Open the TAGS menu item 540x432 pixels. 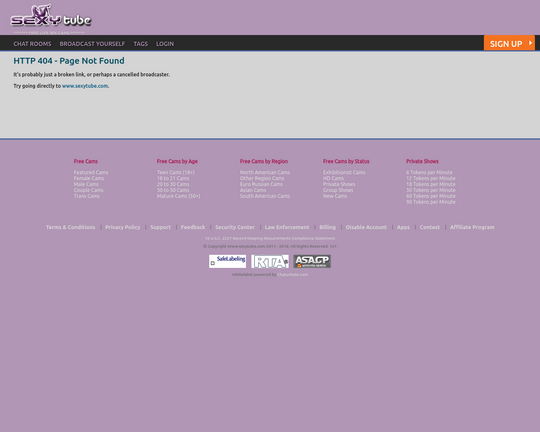141,44
